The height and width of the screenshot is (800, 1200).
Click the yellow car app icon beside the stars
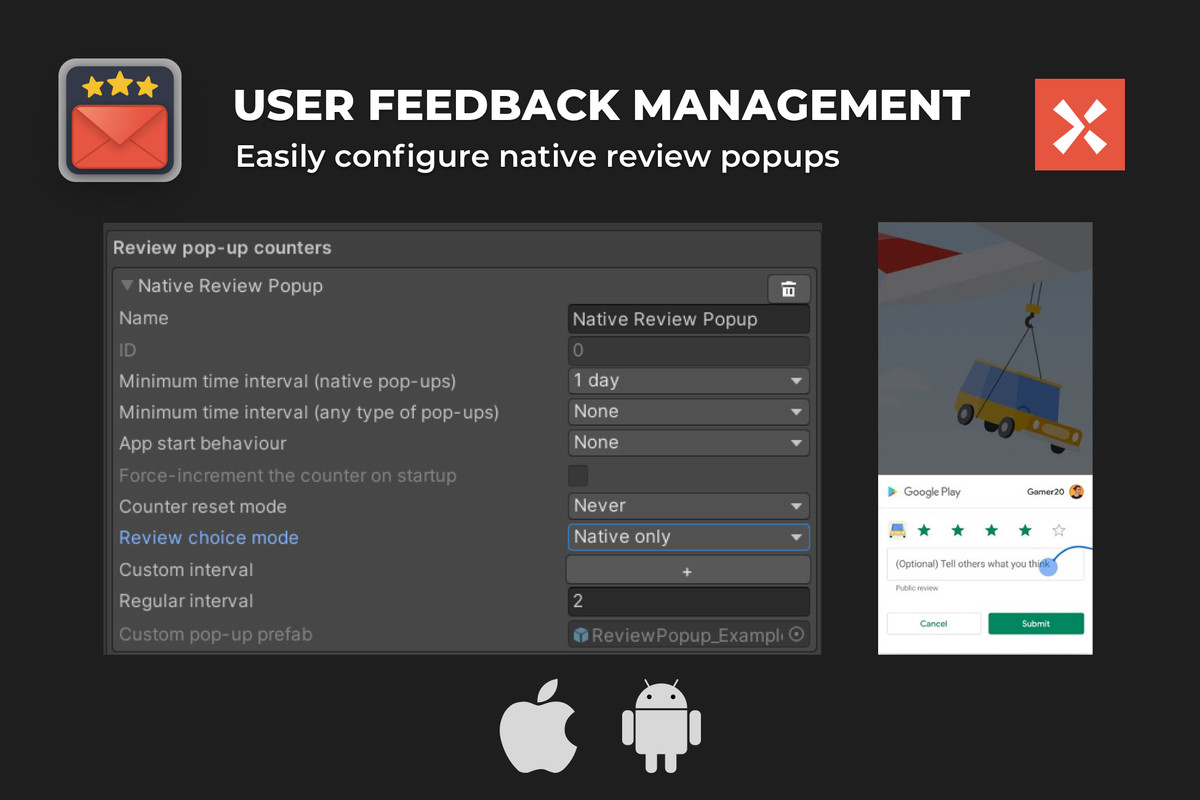point(898,530)
